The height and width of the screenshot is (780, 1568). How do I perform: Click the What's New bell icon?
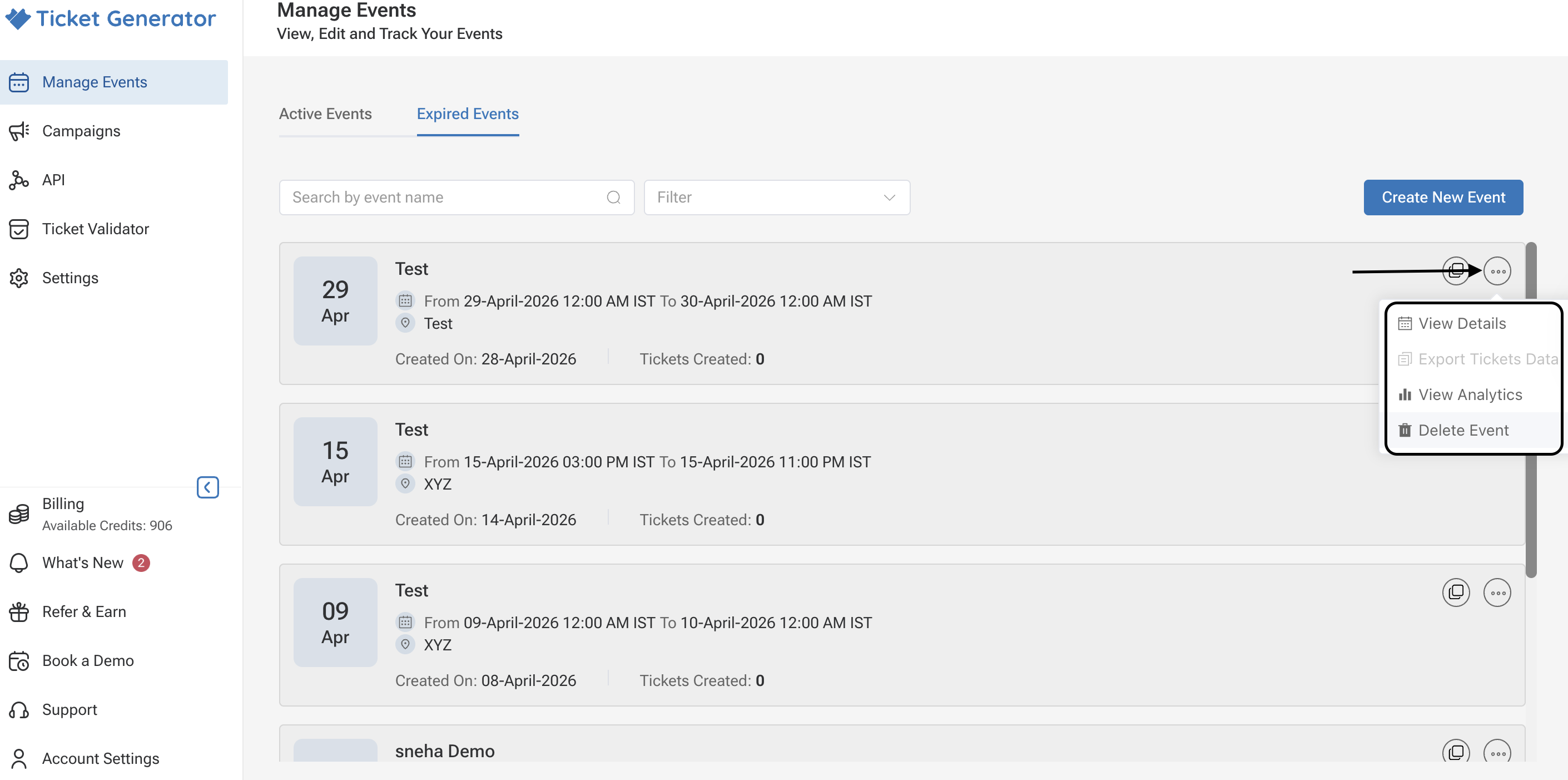coord(19,562)
